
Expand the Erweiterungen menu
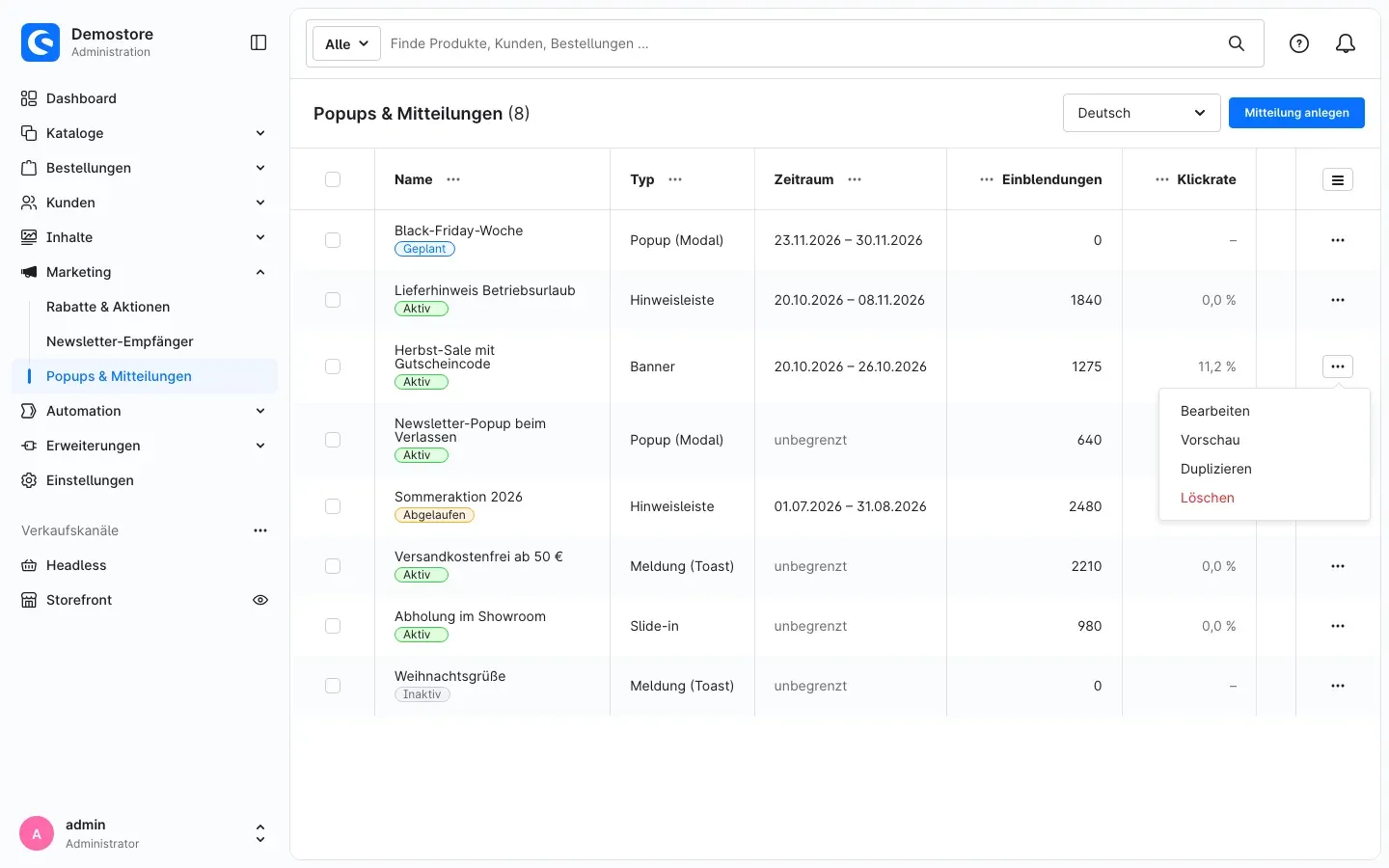pos(145,446)
